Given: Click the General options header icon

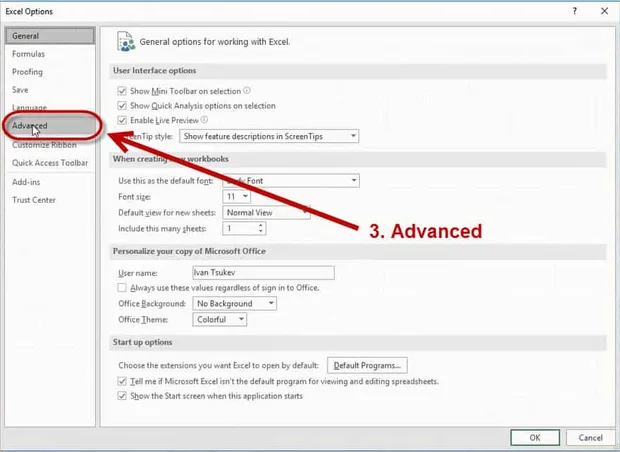Looking at the screenshot, I should 126,42.
